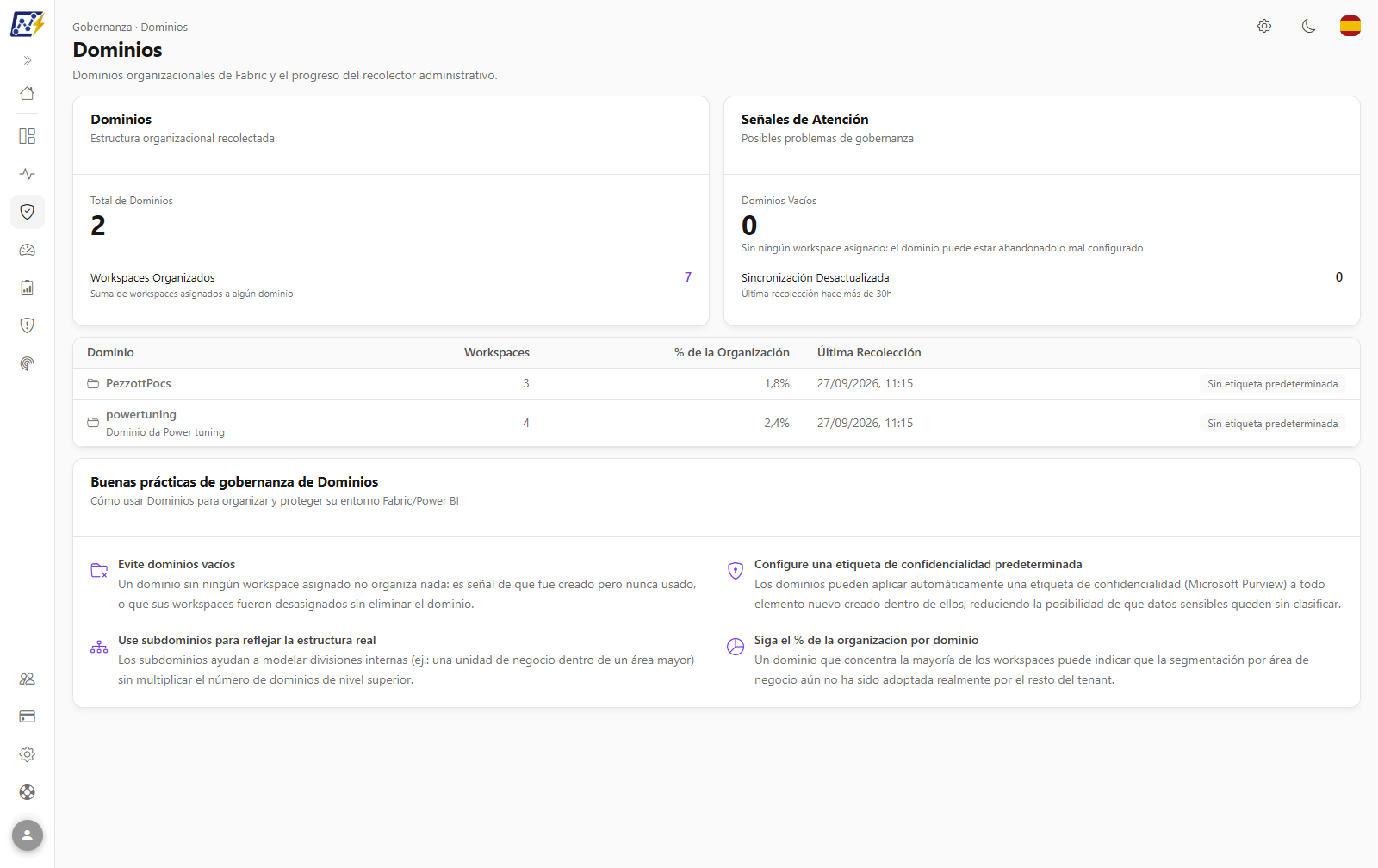The image size is (1378, 868).
Task: Click powertuning 'Sin etiqueta predeterminada' badge
Action: coord(1272,424)
